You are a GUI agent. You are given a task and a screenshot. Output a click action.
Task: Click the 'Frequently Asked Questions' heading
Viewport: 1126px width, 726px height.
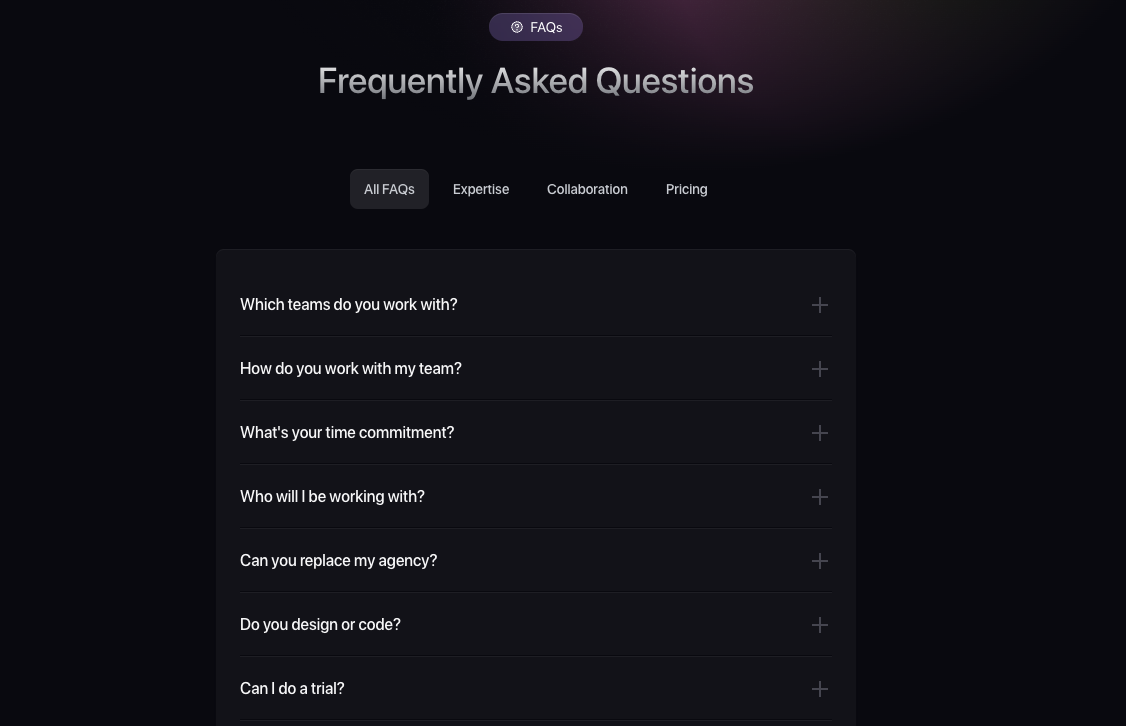click(x=536, y=80)
